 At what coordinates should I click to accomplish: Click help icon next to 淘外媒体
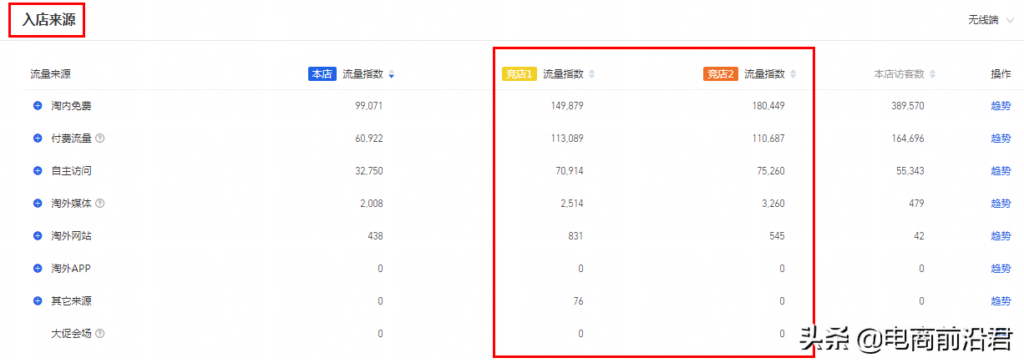click(100, 203)
